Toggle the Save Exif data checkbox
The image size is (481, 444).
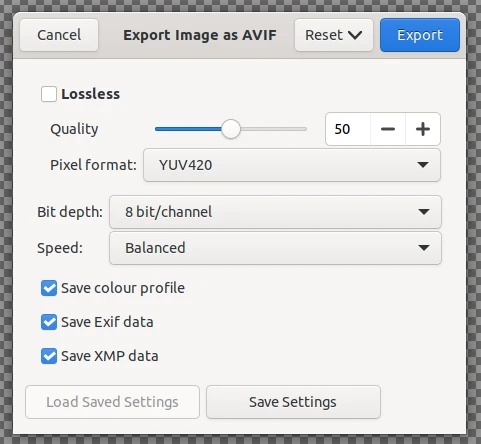point(49,322)
